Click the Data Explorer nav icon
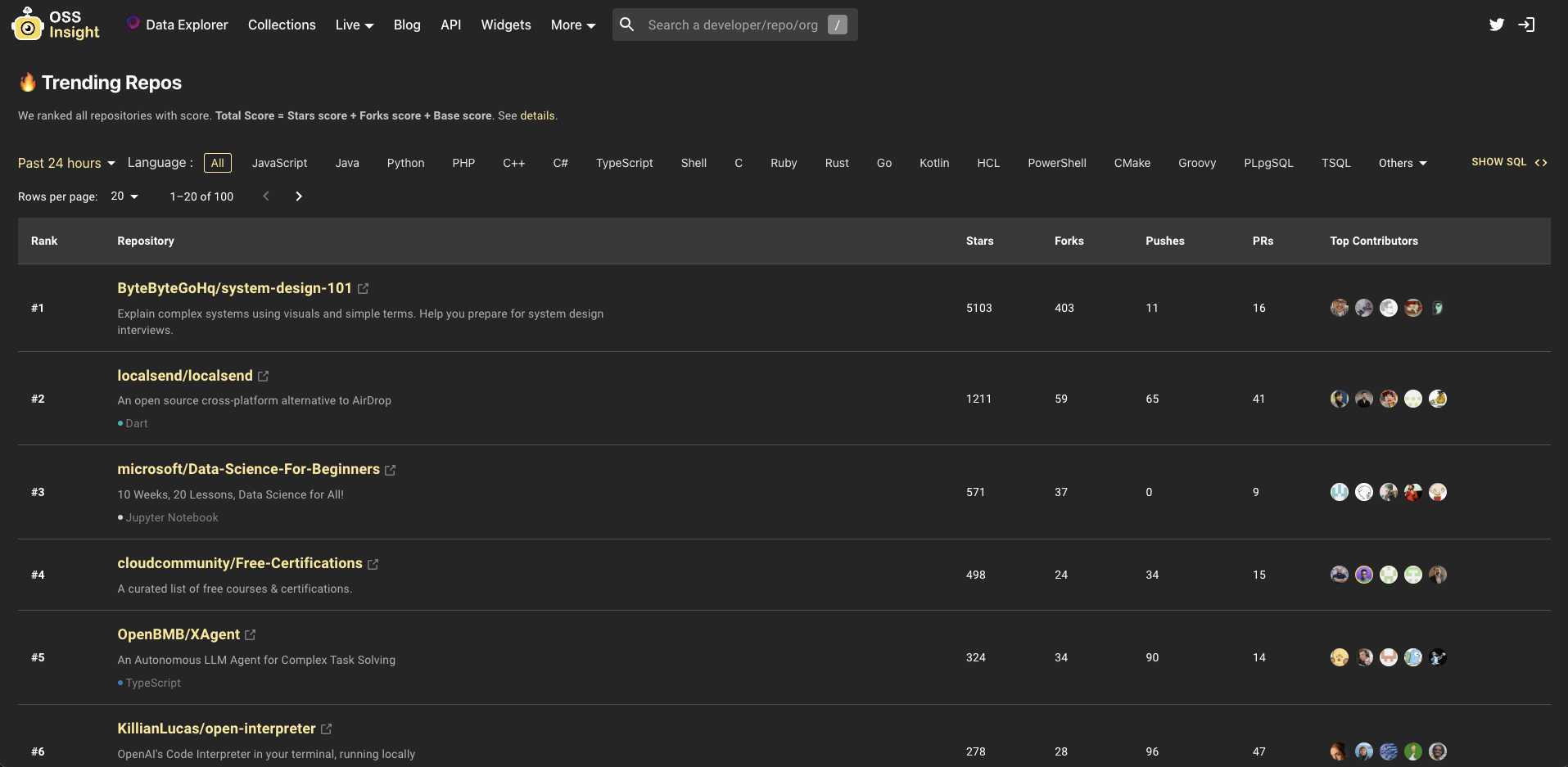Viewport: 1568px width, 767px height. point(133,23)
